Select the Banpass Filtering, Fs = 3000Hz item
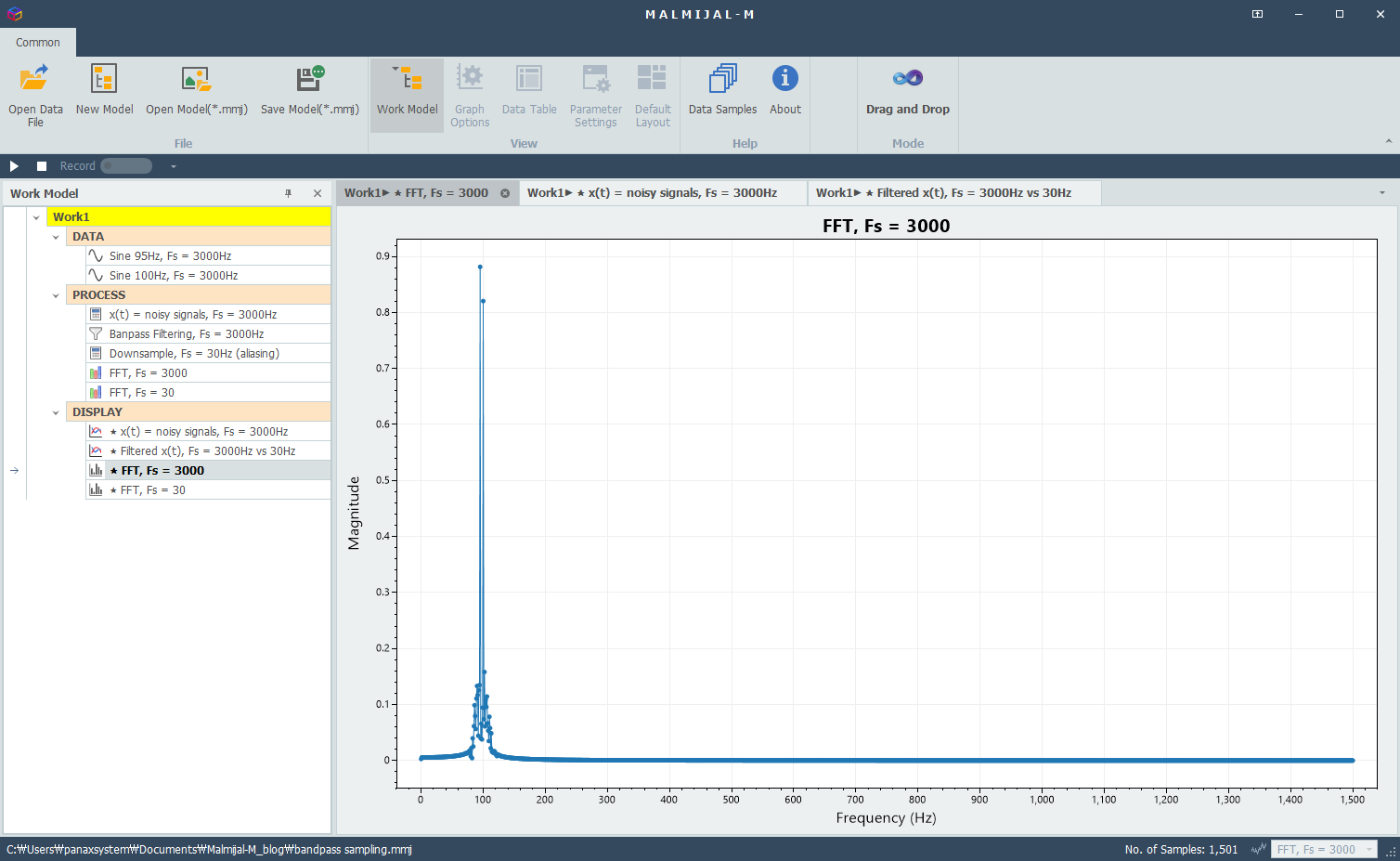Viewport: 1400px width, 861px height. [x=208, y=334]
